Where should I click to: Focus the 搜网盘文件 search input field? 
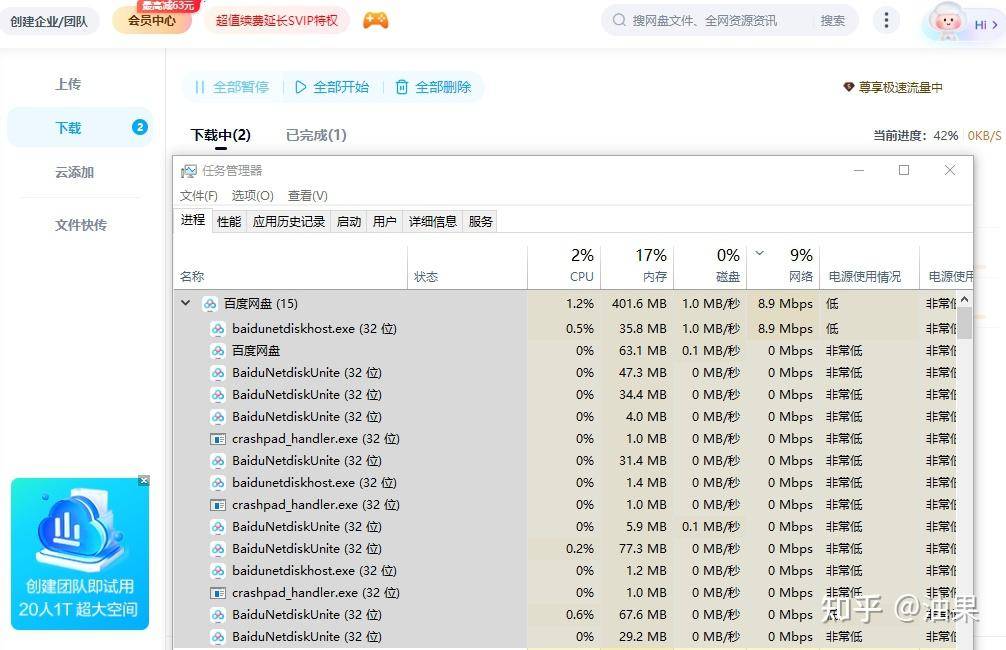pos(704,21)
